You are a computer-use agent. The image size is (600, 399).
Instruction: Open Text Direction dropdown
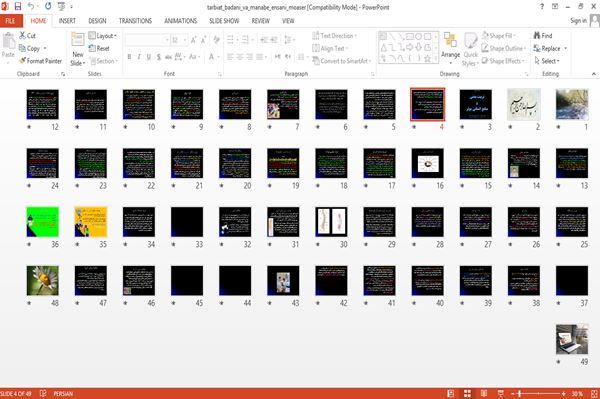pos(334,36)
